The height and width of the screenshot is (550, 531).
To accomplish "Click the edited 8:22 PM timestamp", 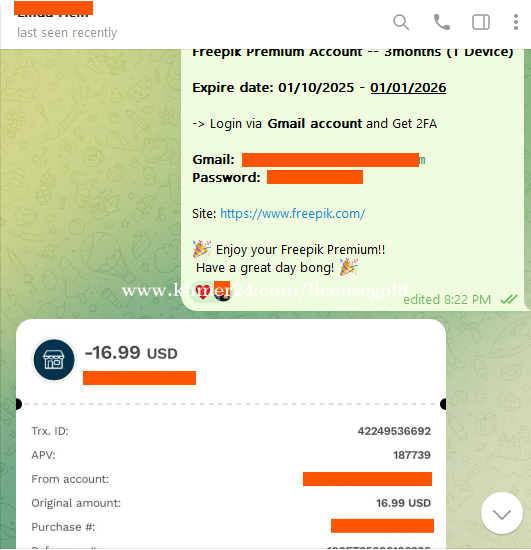I will [x=447, y=300].
